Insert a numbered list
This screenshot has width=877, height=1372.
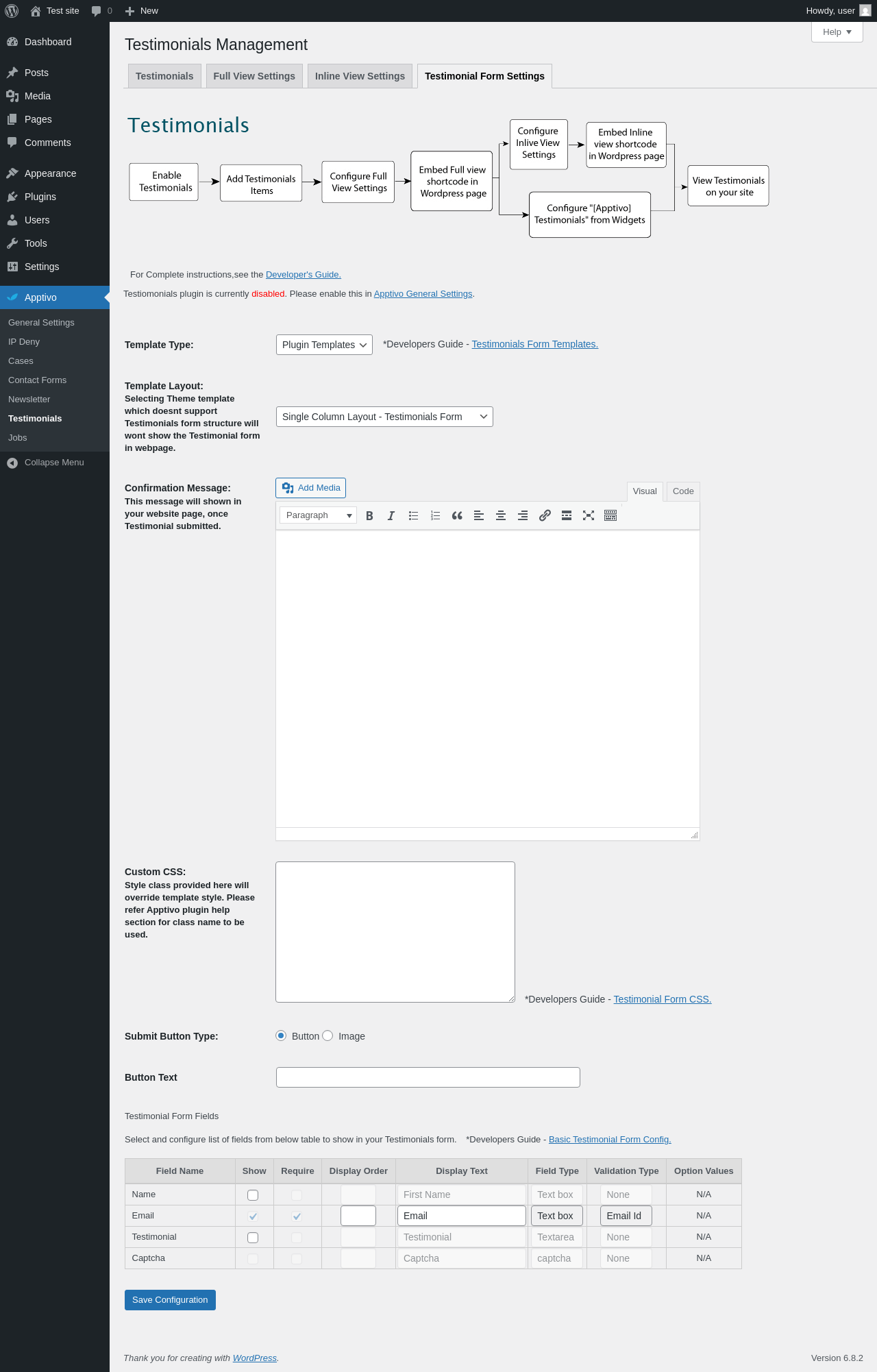click(435, 515)
